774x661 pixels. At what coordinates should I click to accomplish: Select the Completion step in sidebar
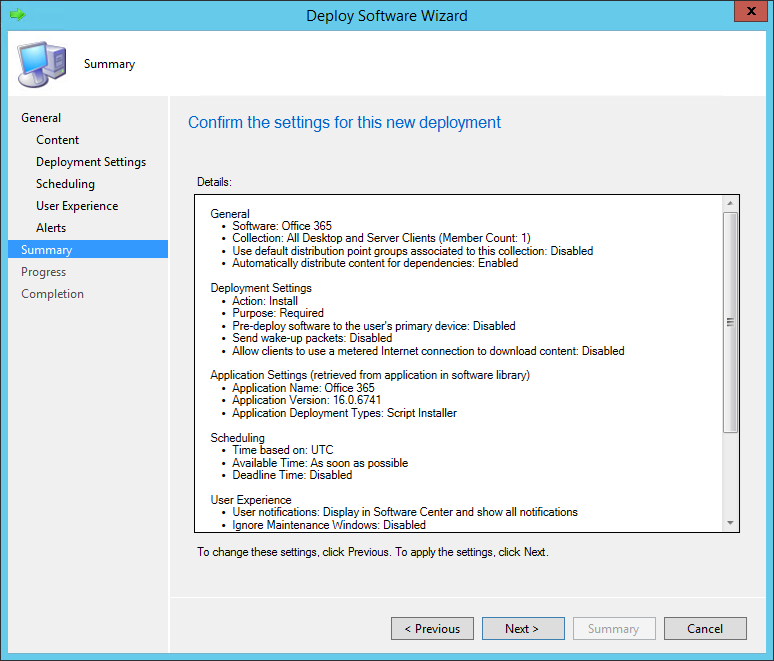pos(52,294)
